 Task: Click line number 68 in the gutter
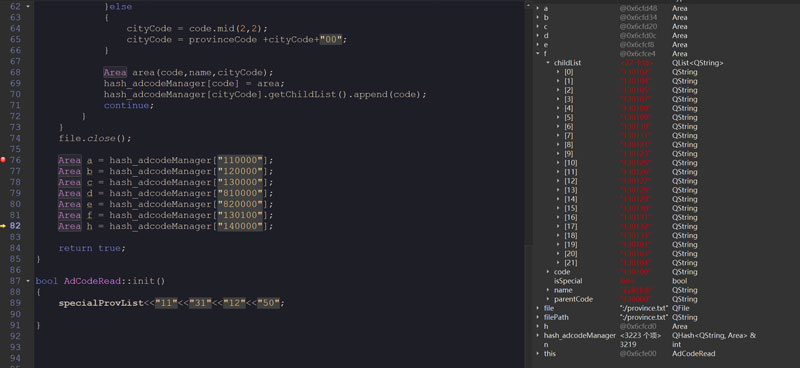pos(15,72)
